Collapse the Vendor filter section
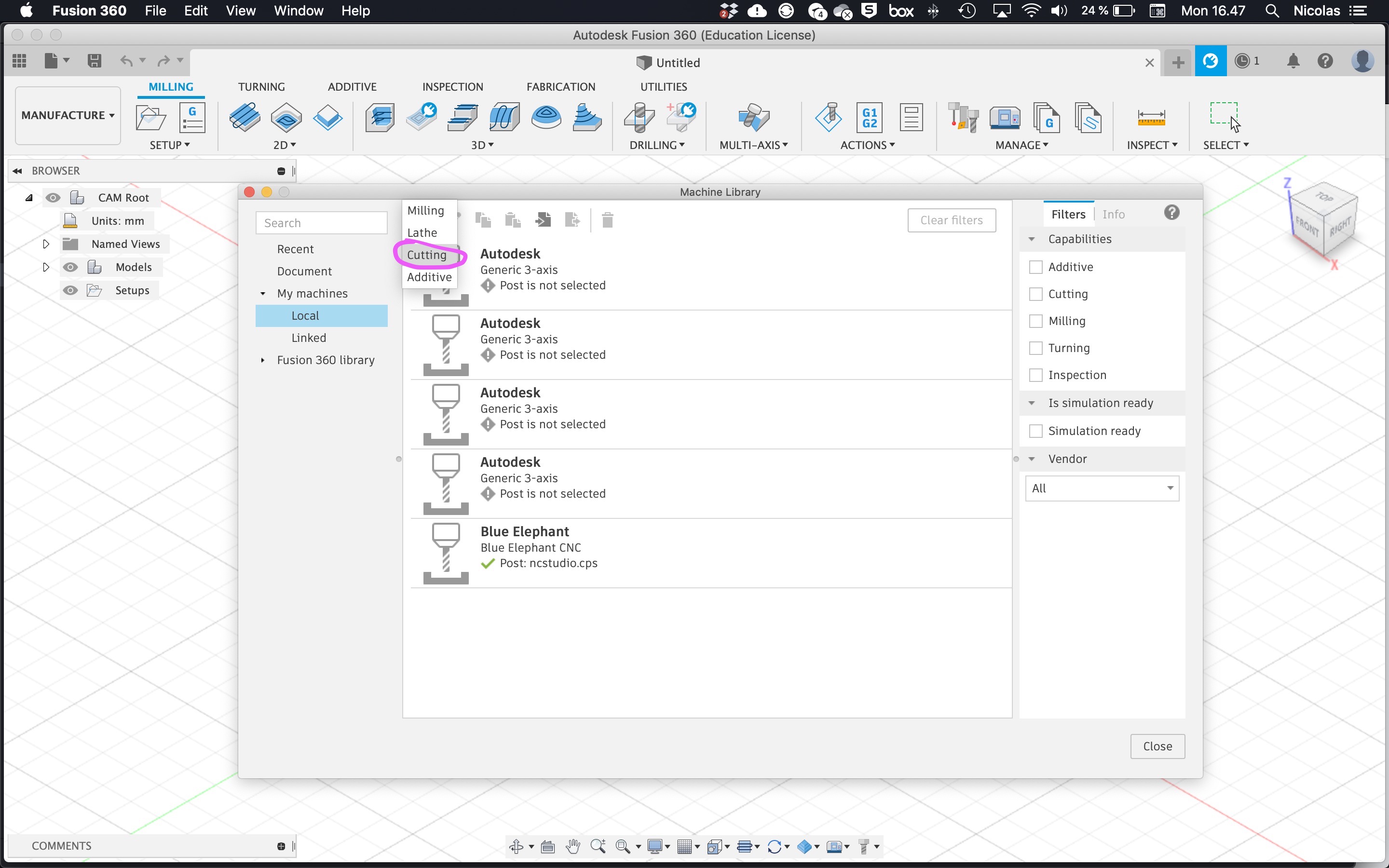 pos(1032,459)
